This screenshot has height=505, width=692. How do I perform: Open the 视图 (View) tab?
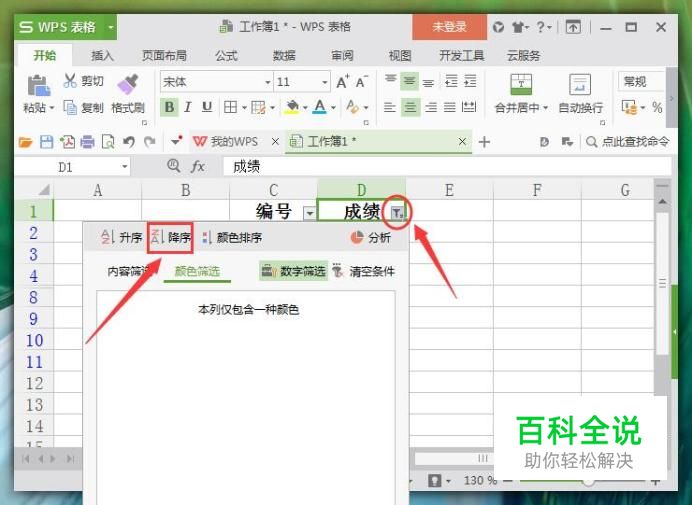click(400, 56)
